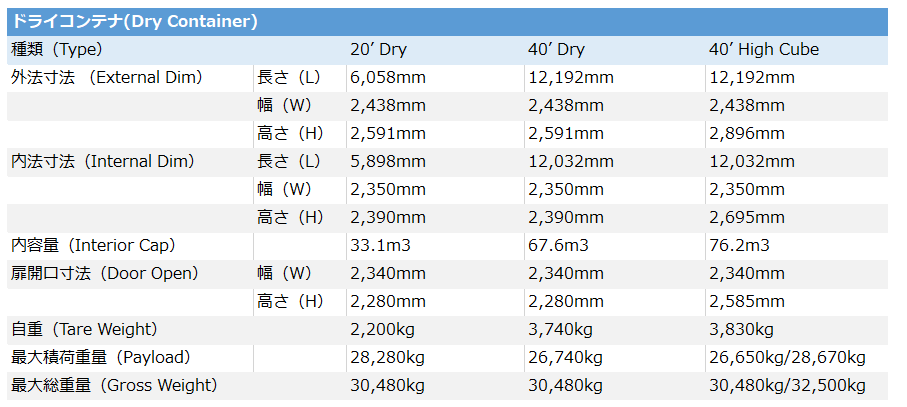Select the 33.1m3 capacity cell
This screenshot has height=407, width=907.
tap(380, 246)
